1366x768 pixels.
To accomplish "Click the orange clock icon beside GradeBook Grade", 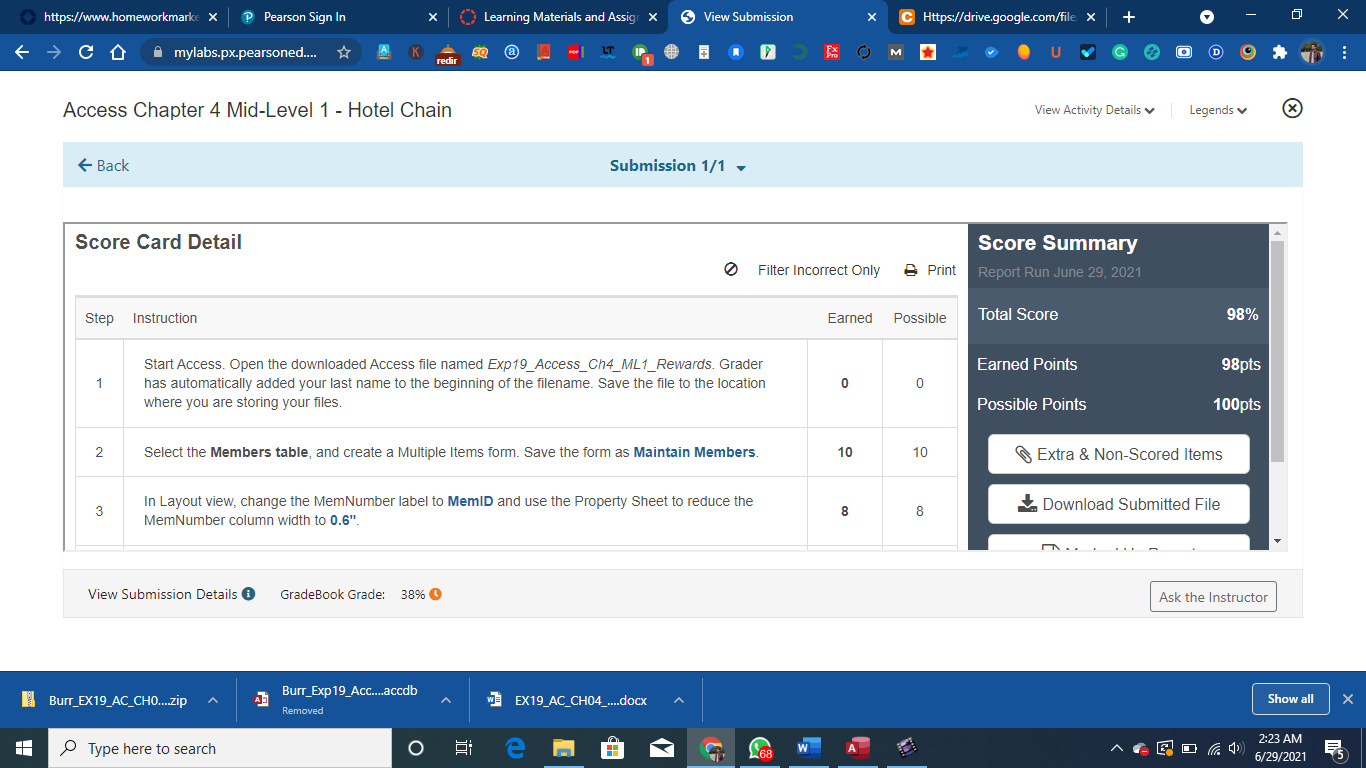I will [x=436, y=594].
